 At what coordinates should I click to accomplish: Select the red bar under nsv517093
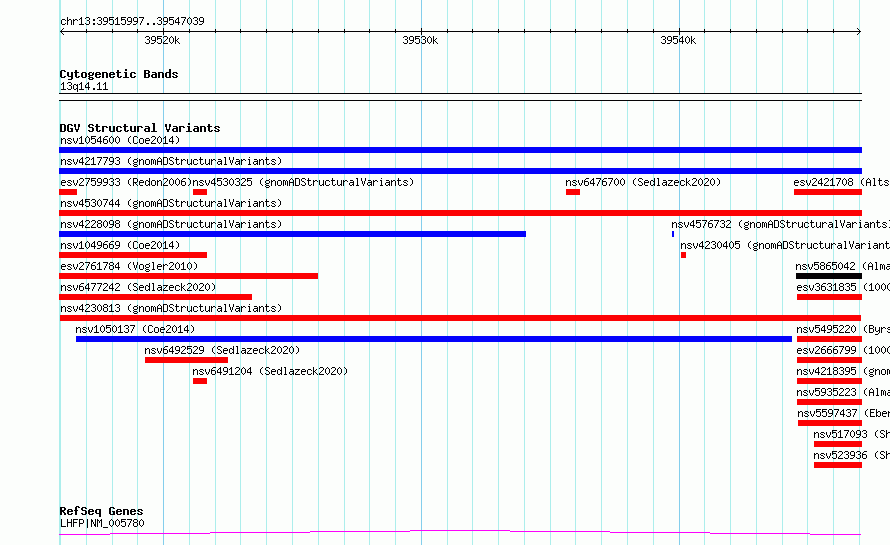[838, 445]
